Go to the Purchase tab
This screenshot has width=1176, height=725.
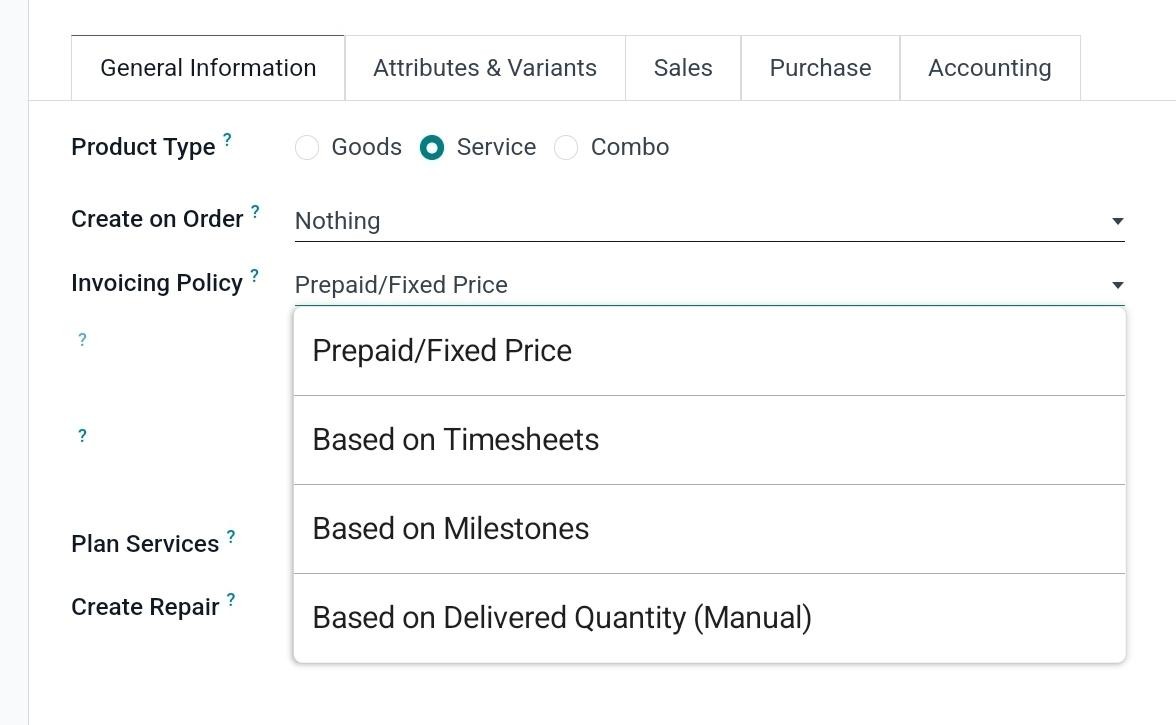coord(820,68)
